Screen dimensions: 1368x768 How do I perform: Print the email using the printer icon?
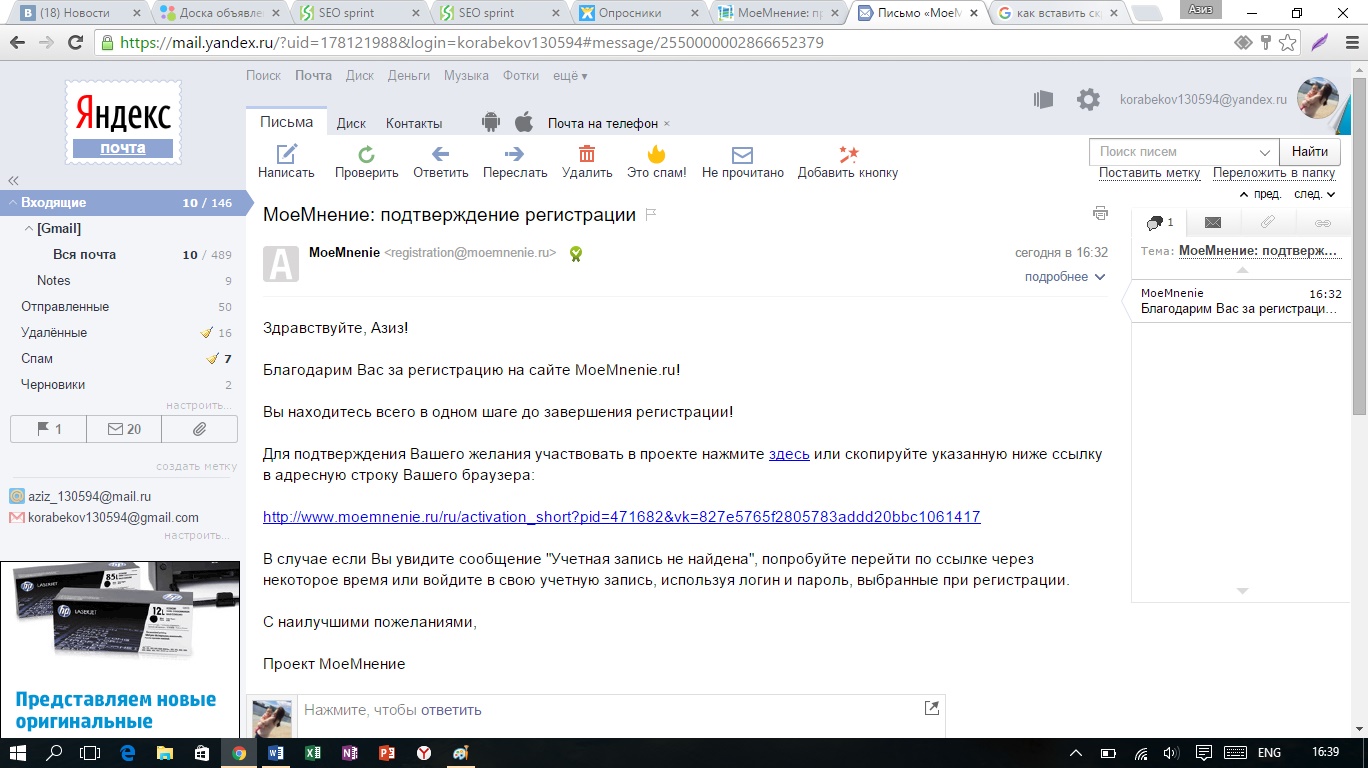click(x=1100, y=213)
